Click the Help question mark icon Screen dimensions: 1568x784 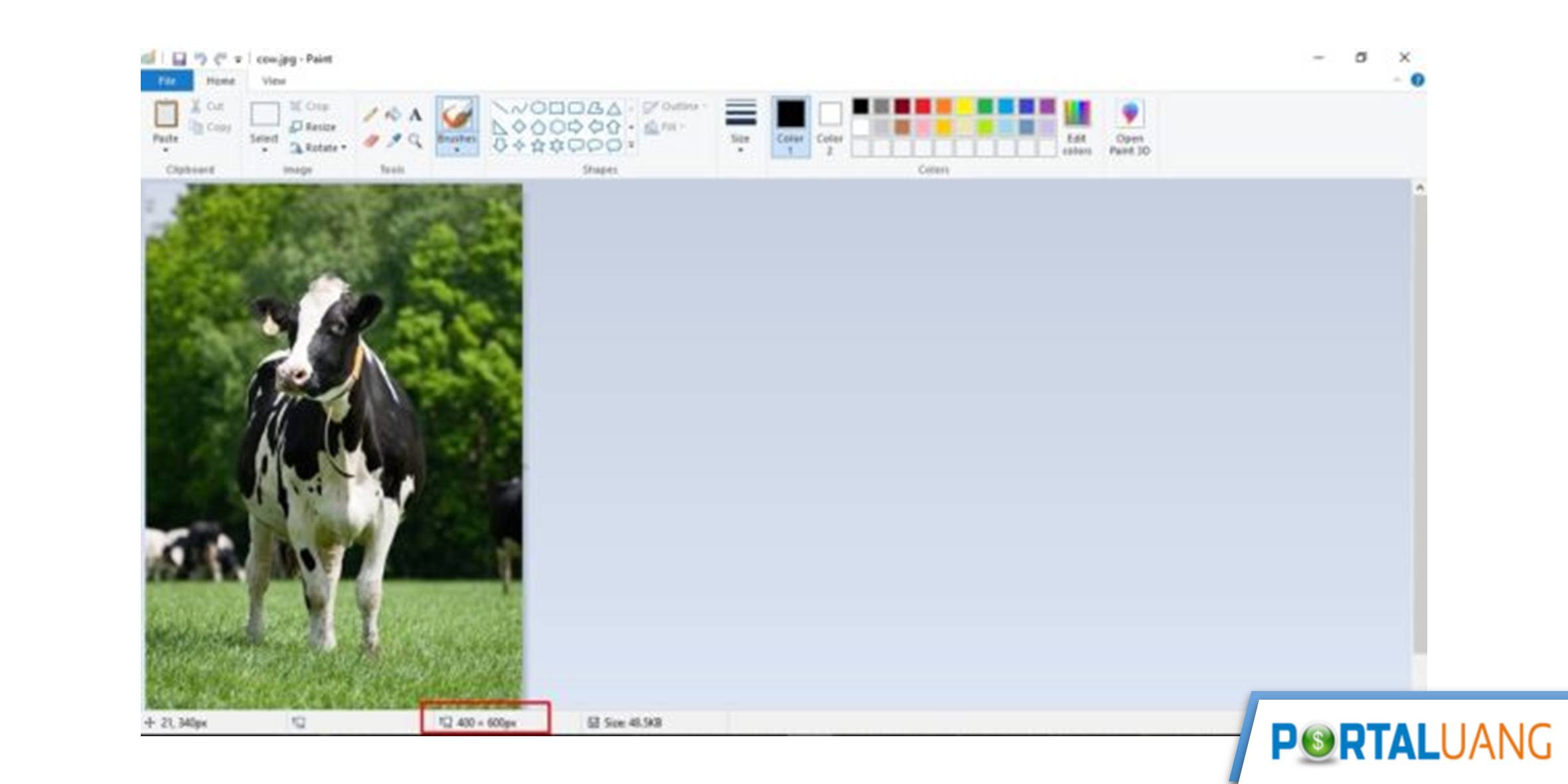tap(1417, 80)
